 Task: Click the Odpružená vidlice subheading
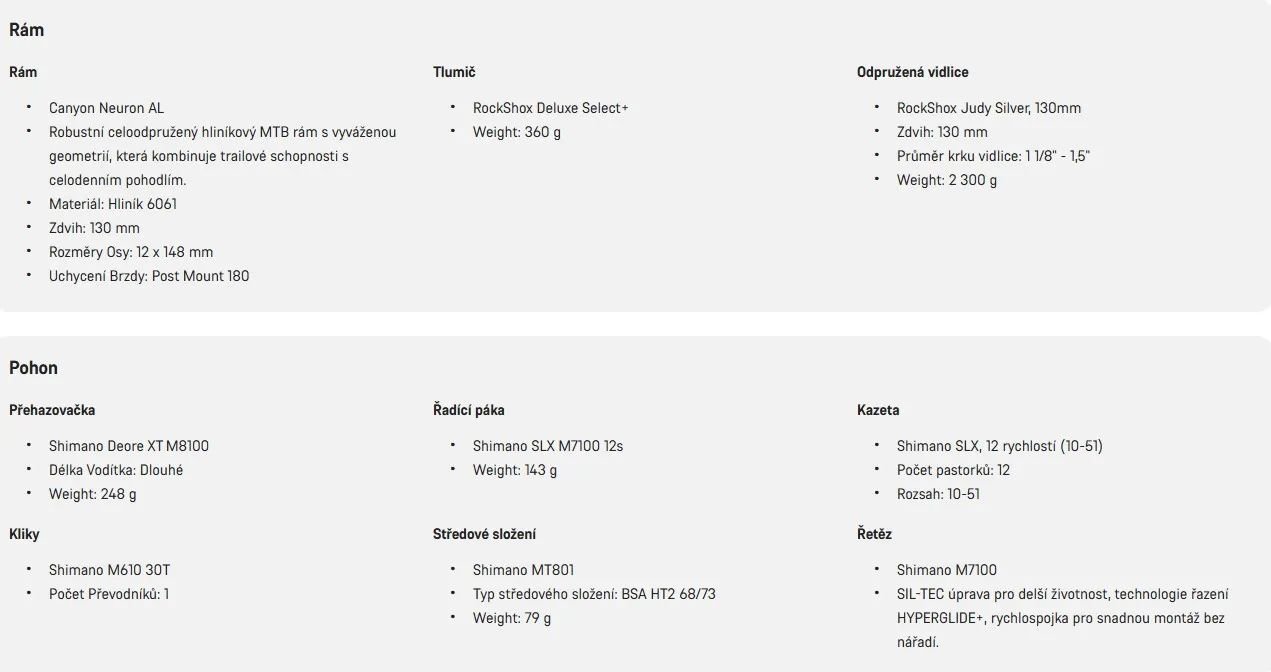913,72
